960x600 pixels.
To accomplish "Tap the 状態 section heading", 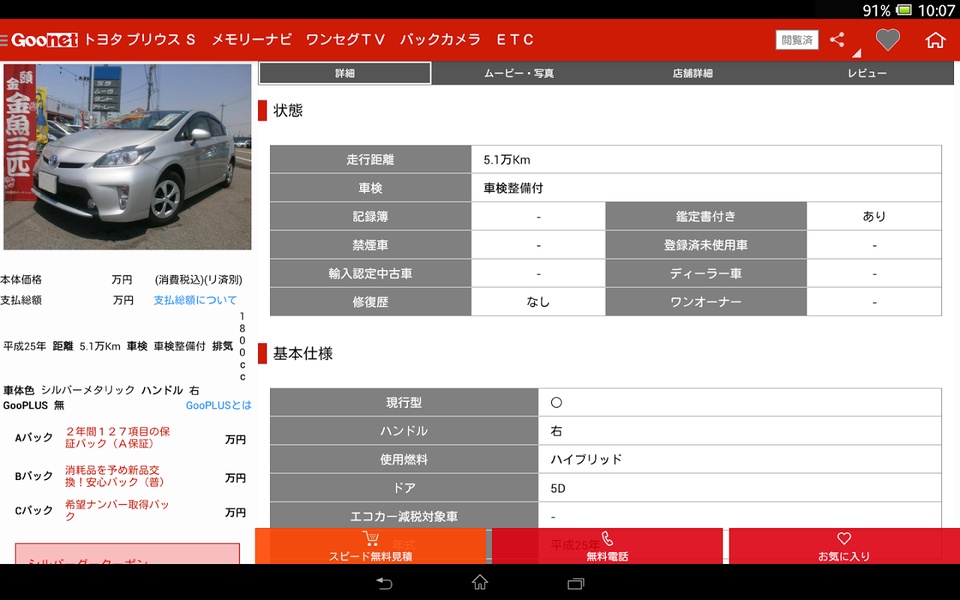I will coord(288,110).
